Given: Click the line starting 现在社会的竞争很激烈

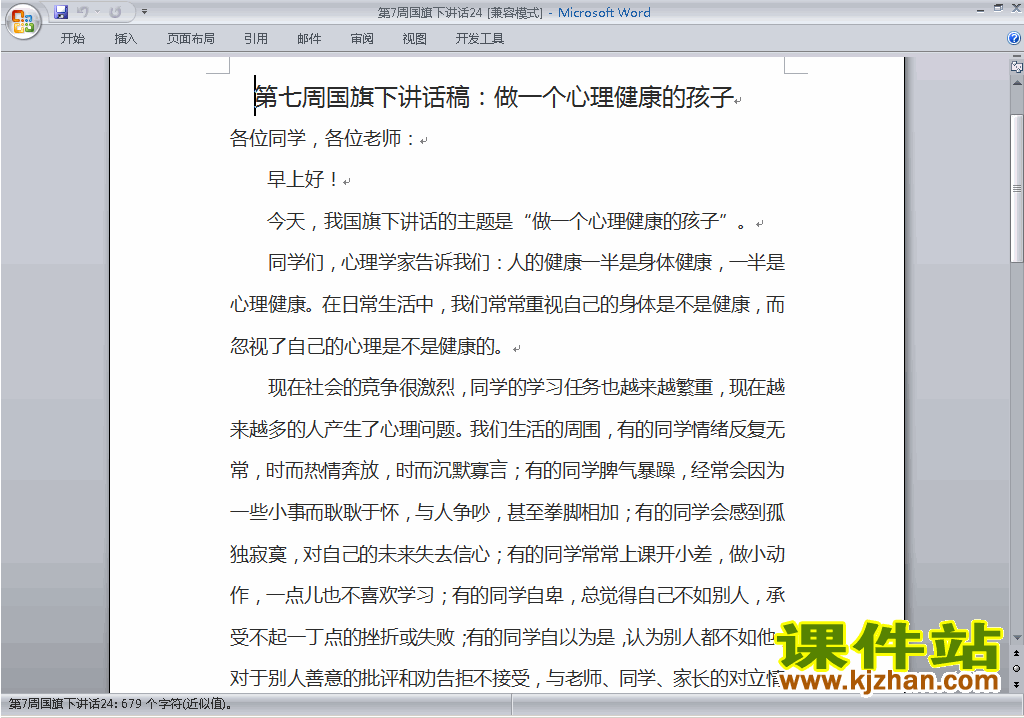Looking at the screenshot, I should pyautogui.click(x=526, y=387).
